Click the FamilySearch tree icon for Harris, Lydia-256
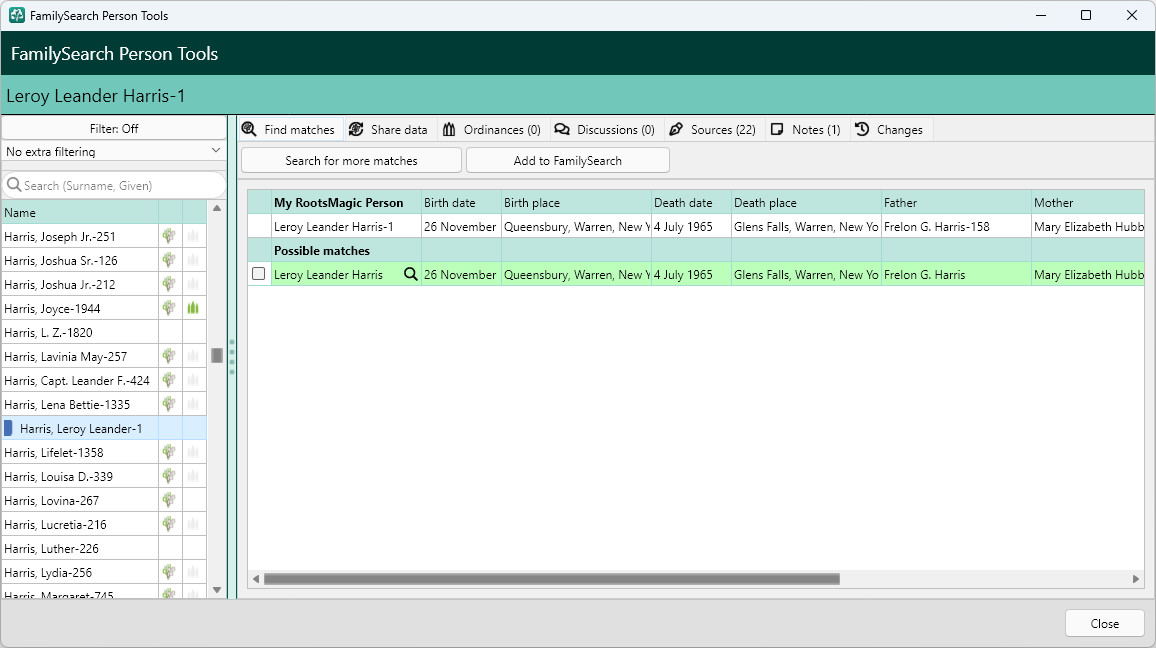Image resolution: width=1156 pixels, height=648 pixels. [x=170, y=572]
